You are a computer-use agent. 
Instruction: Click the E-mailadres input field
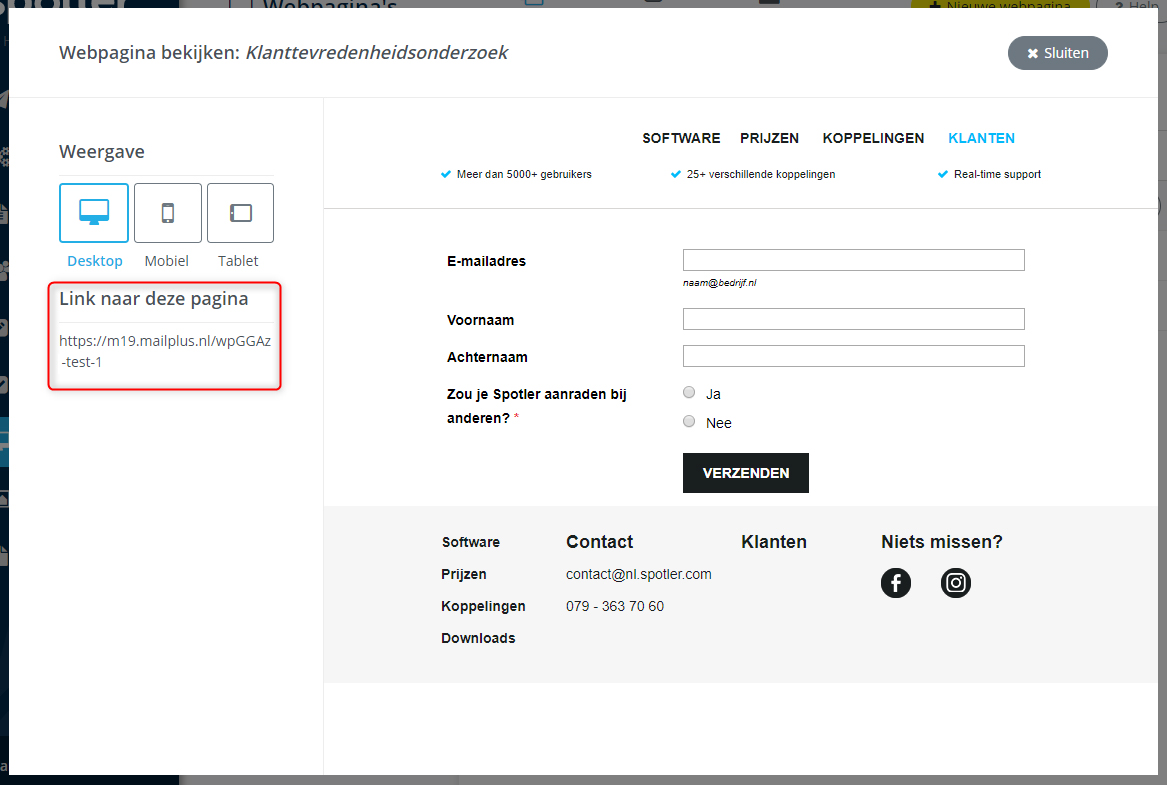[853, 260]
